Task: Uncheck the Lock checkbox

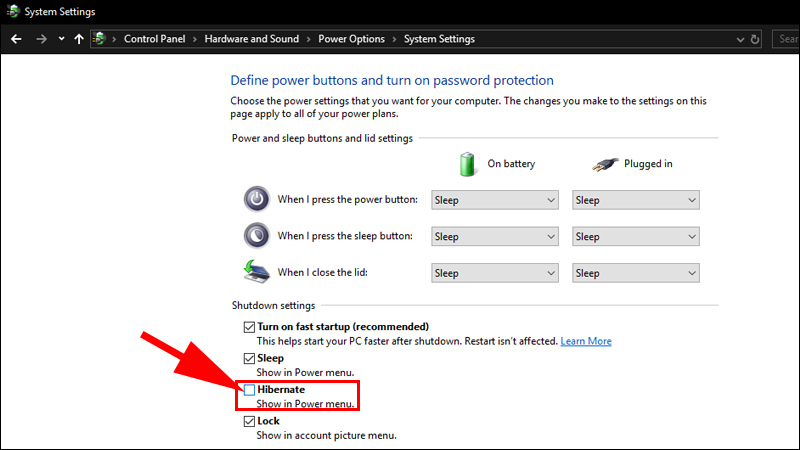Action: click(249, 422)
